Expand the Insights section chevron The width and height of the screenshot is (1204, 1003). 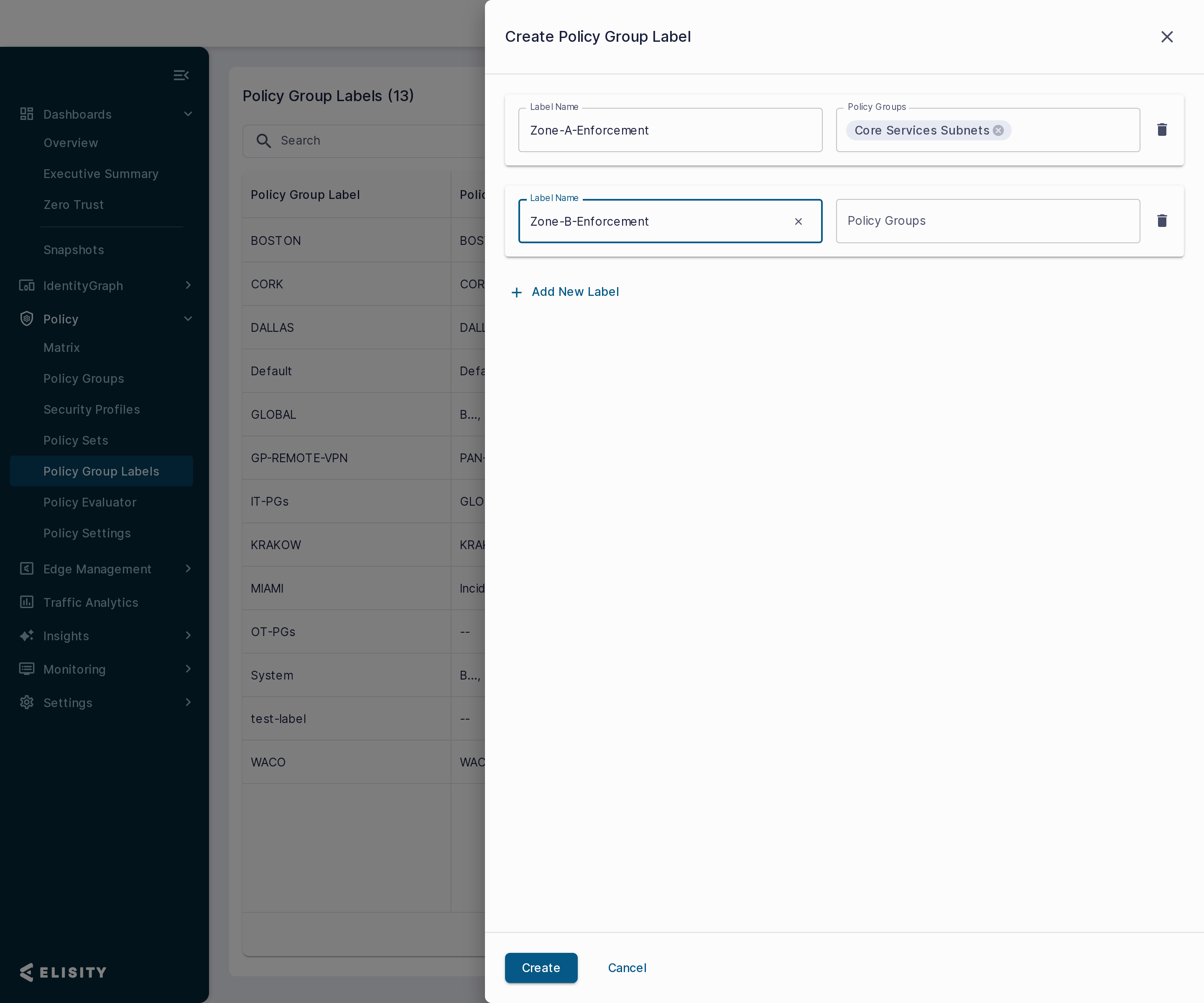coord(188,636)
